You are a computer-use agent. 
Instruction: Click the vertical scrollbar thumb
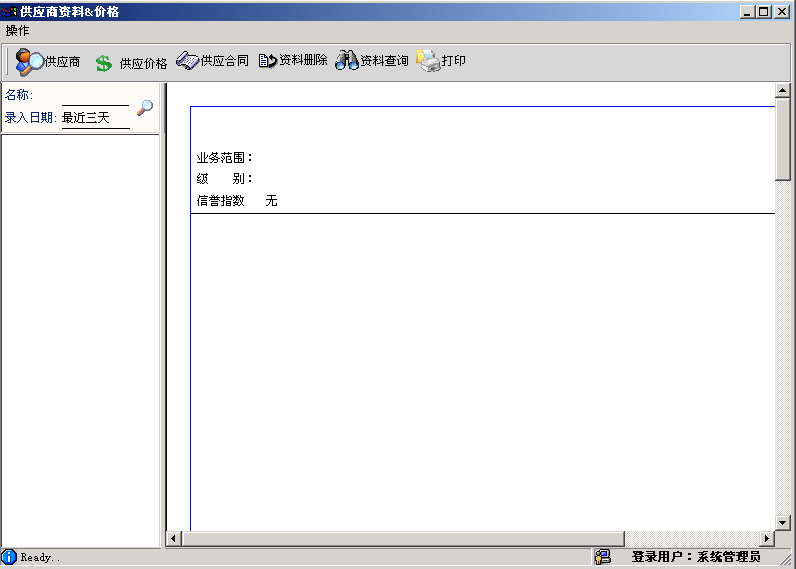[782, 139]
